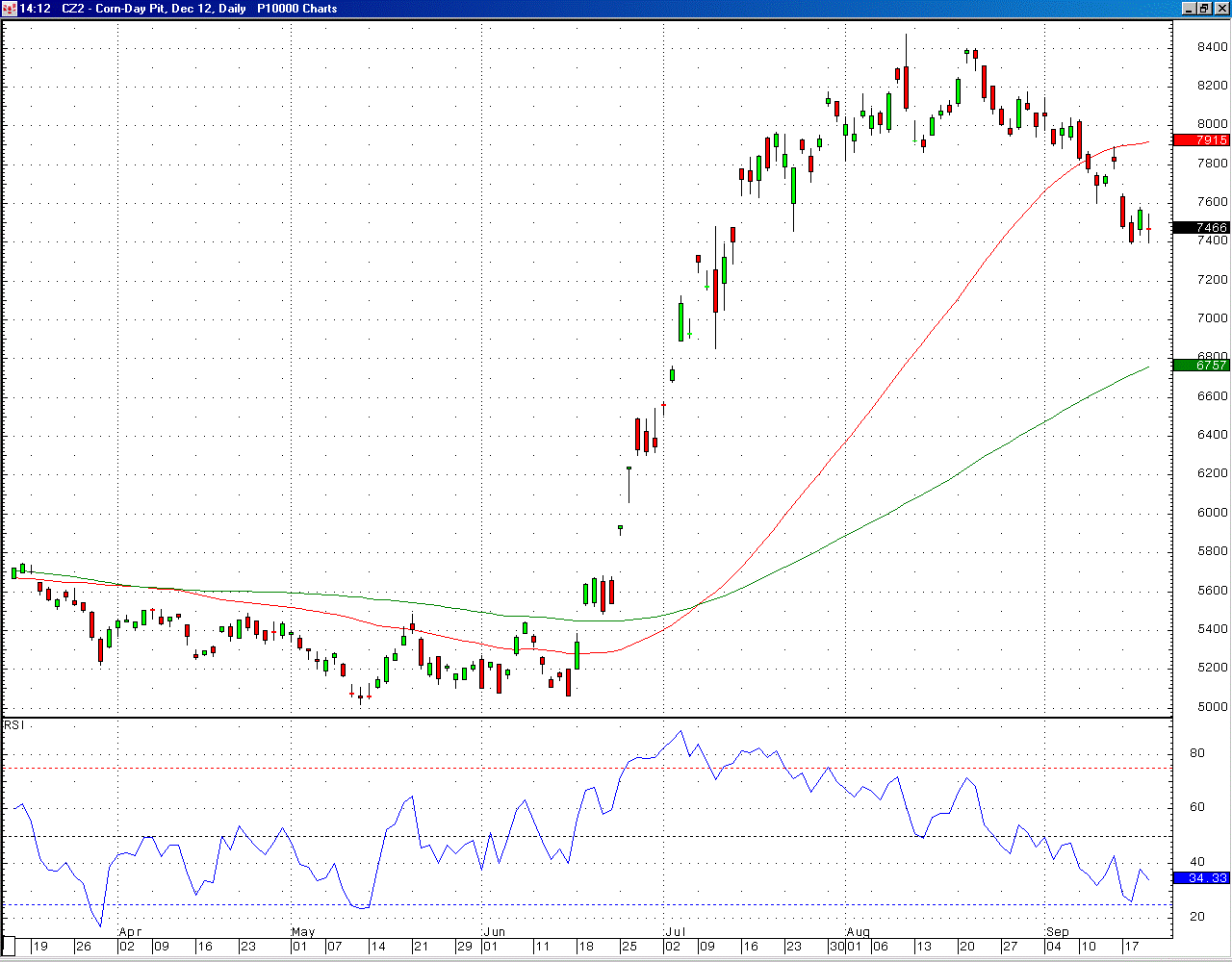This screenshot has width=1232, height=962.
Task: Select the blue 34.33 RSI value tag
Action: [1201, 878]
